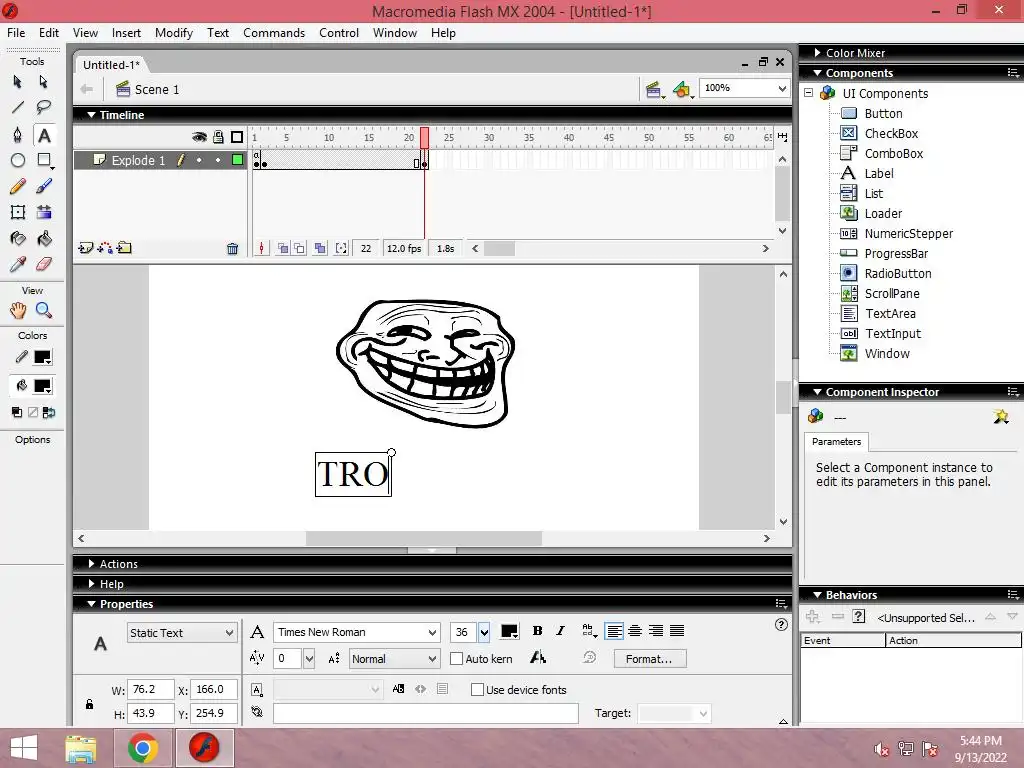Select the Brush tool
1024x768 pixels.
pyautogui.click(x=44, y=187)
